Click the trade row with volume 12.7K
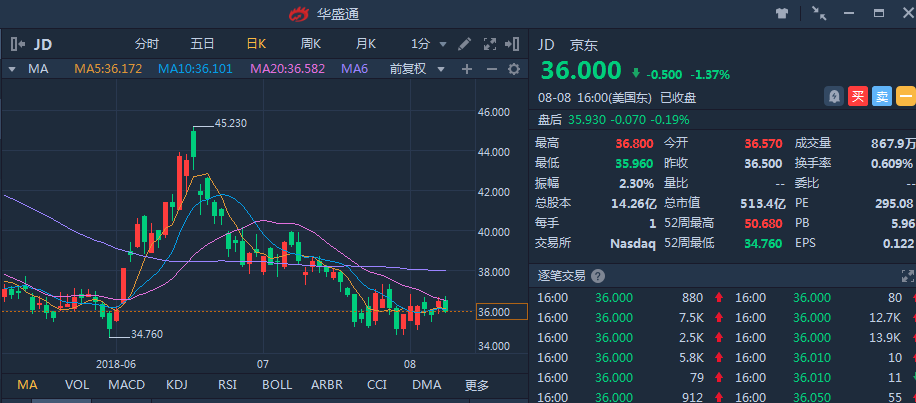Screen dimensions: 916x403 click(824, 318)
